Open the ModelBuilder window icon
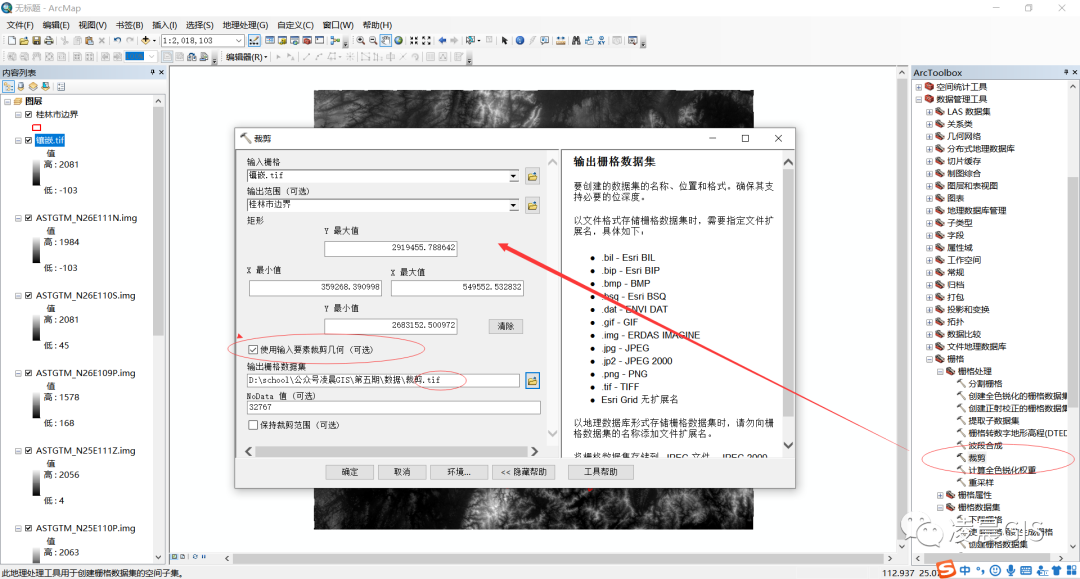 (x=335, y=41)
